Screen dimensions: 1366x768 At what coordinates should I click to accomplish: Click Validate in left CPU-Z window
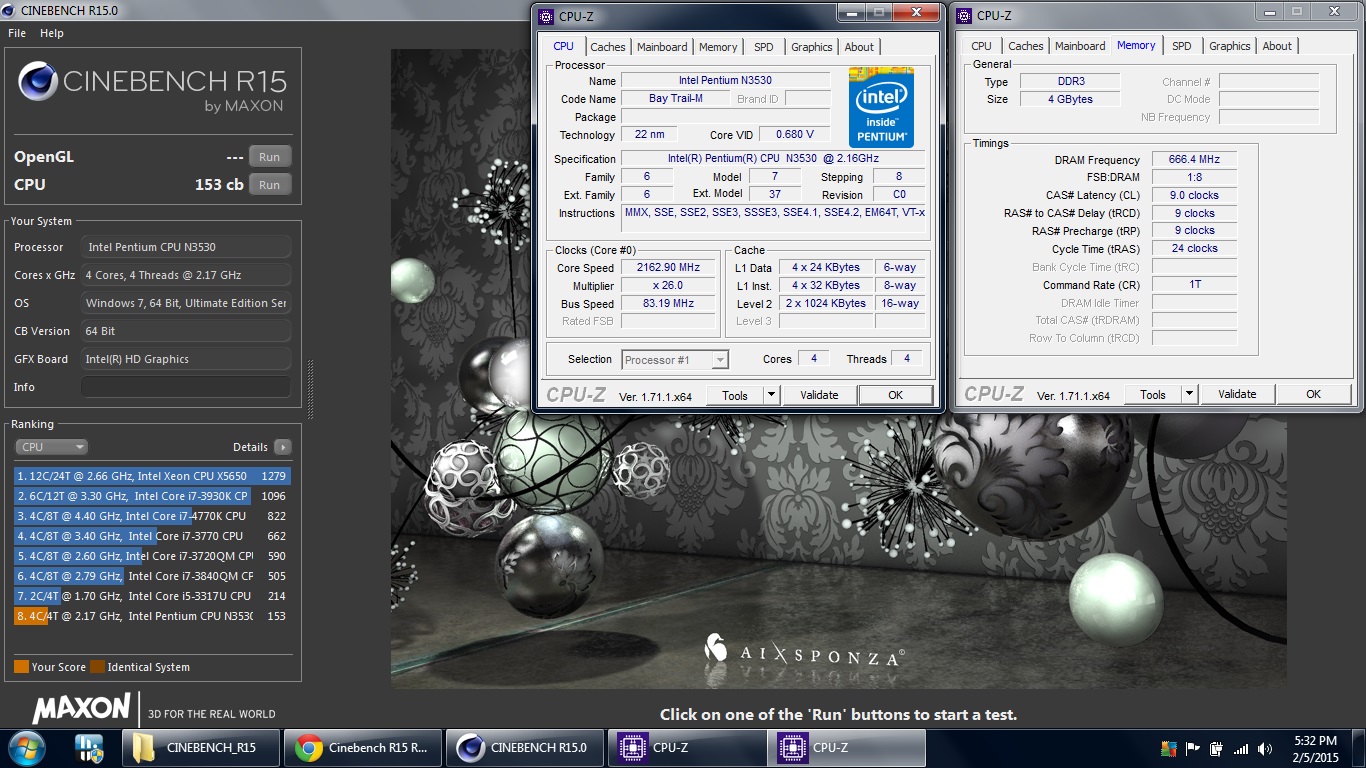819,395
